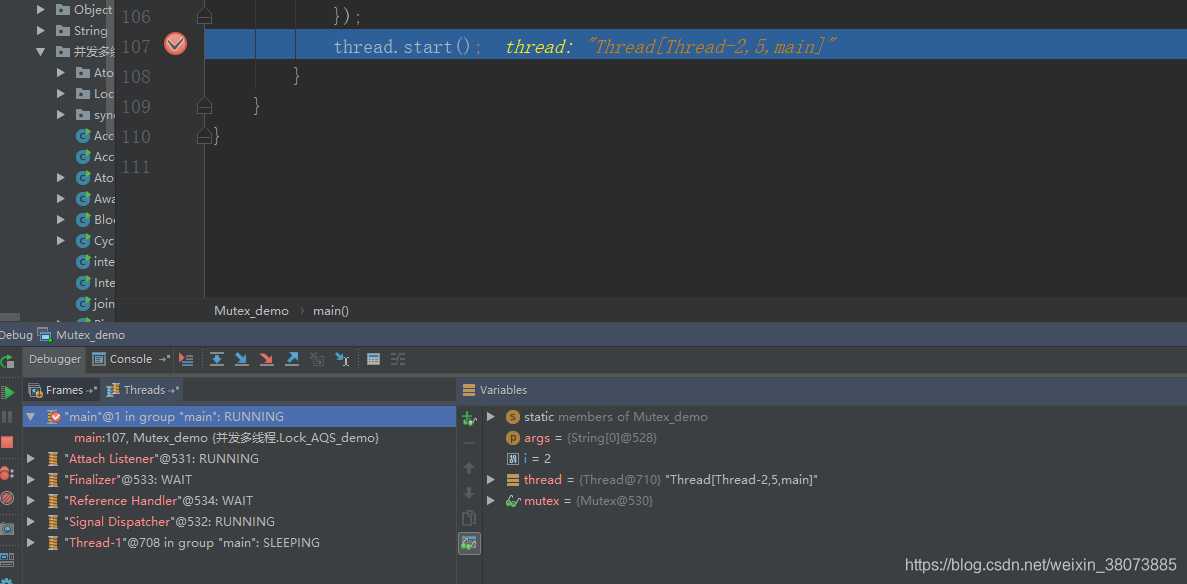Click the Show Execution Point icon

186,359
